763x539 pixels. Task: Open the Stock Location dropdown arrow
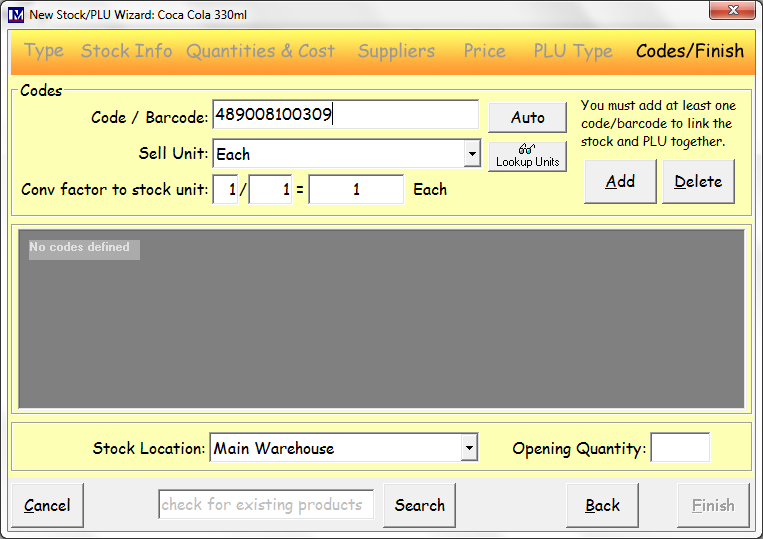[469, 448]
